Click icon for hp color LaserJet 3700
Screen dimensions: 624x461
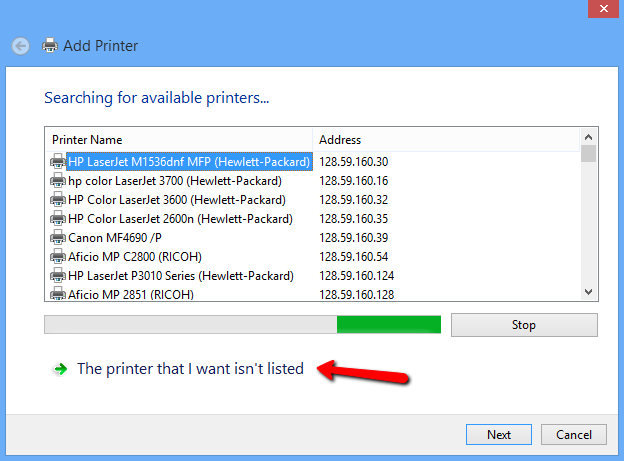58,180
